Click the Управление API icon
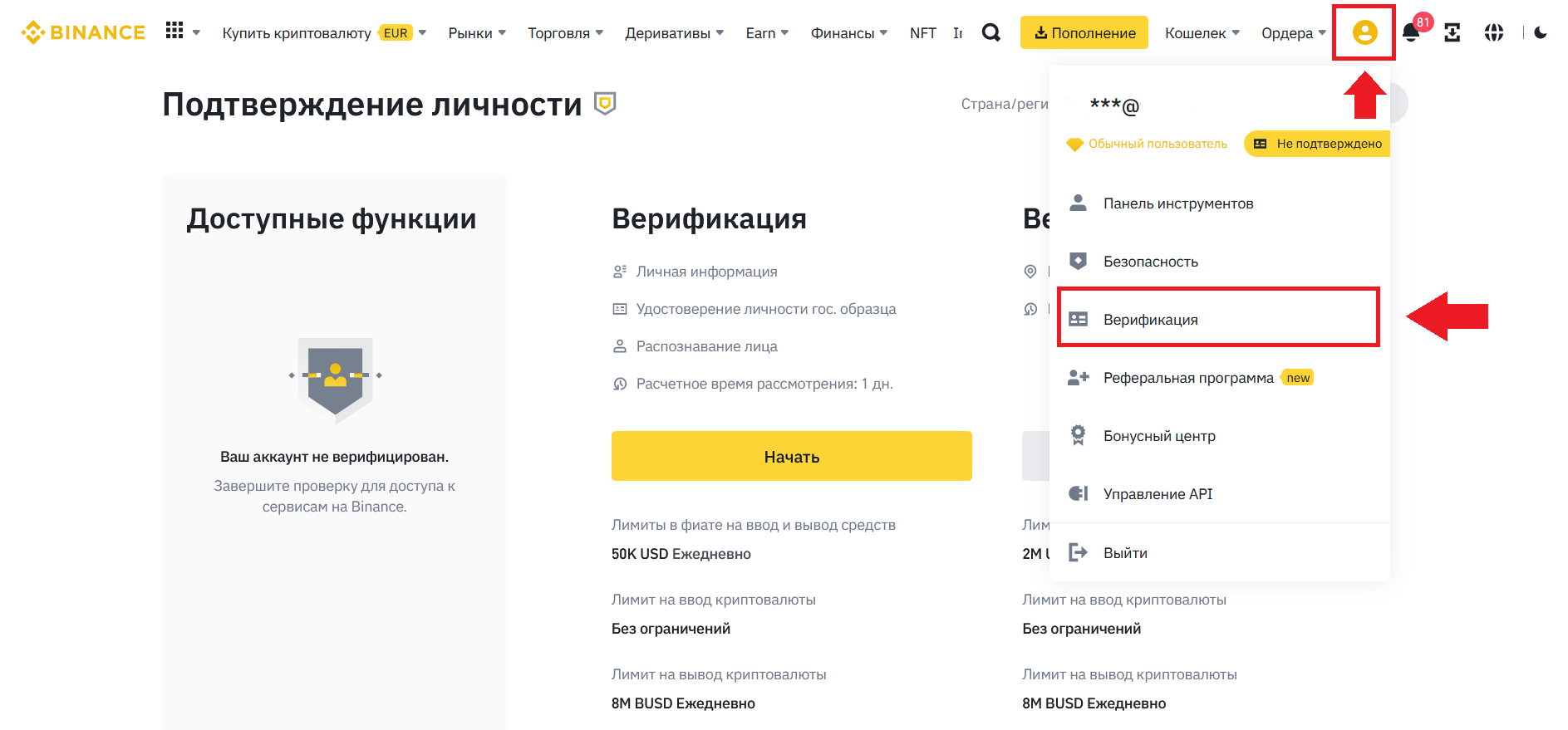This screenshot has width=1568, height=730. (1078, 493)
